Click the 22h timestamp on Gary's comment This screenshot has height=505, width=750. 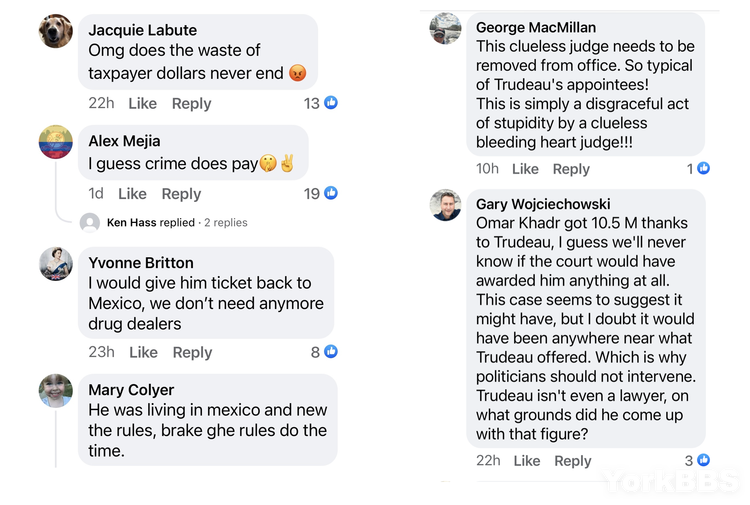click(488, 461)
